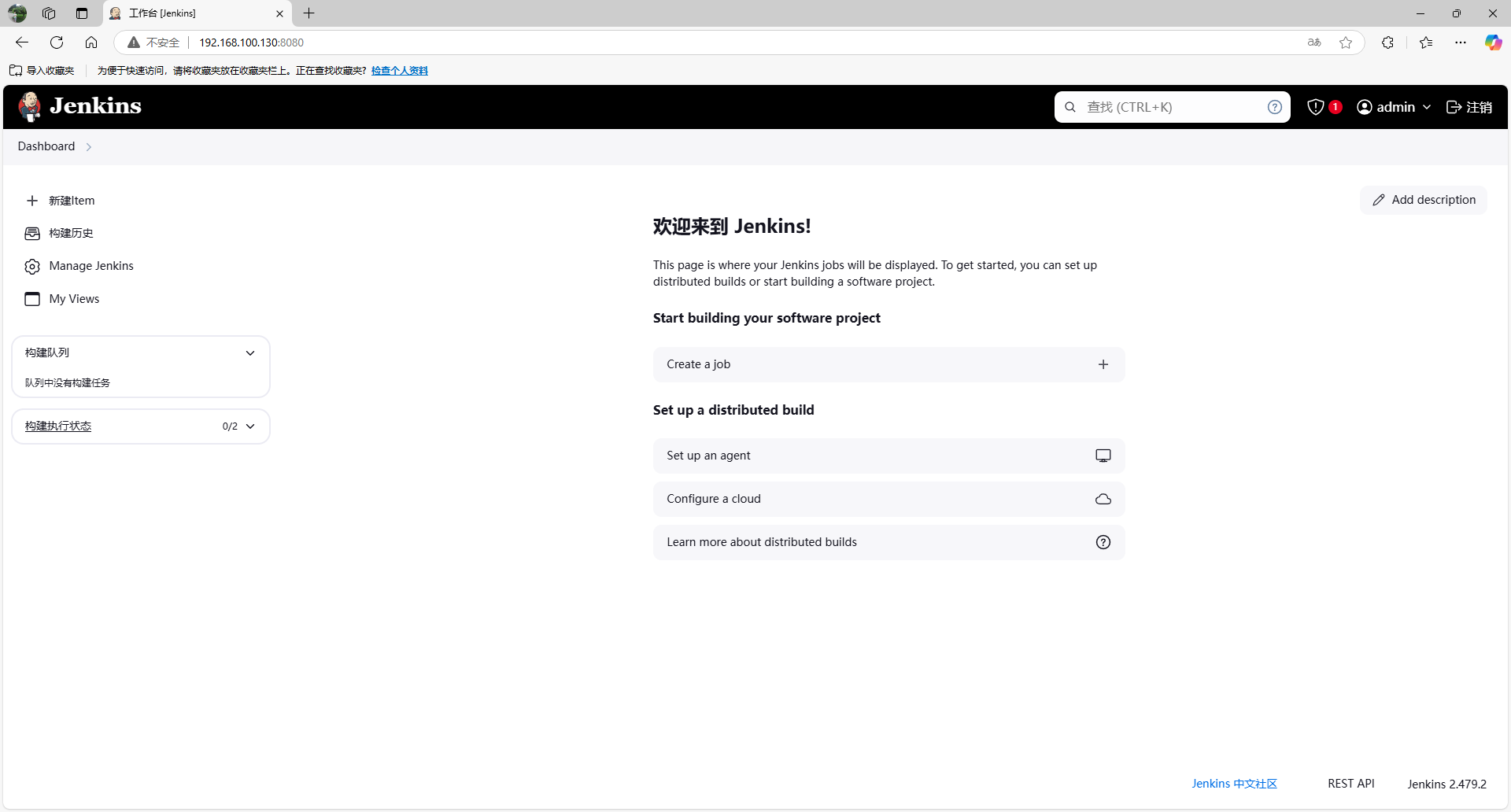Click the Jenkins title text in header
Screen dimensions: 1511x812
coord(95,106)
